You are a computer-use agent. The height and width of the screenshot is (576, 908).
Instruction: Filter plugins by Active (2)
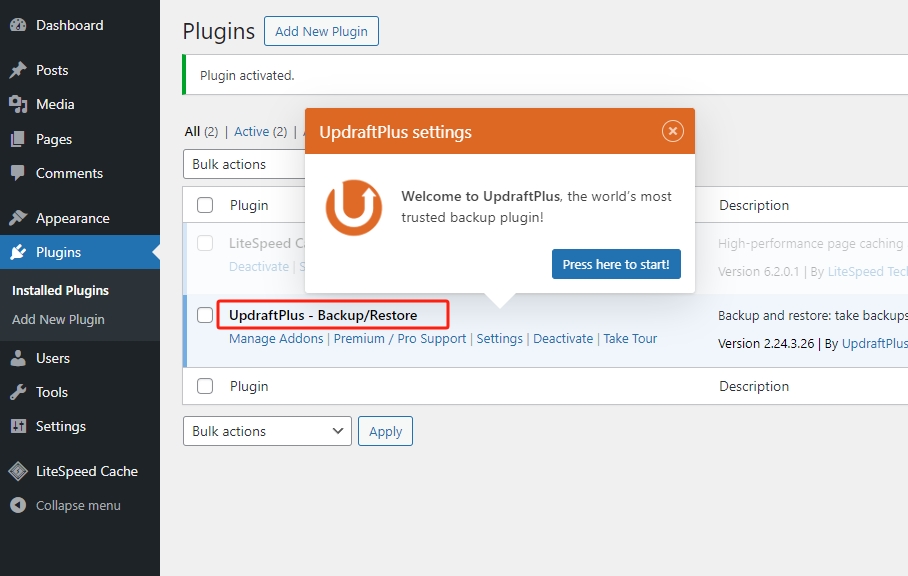click(x=261, y=131)
